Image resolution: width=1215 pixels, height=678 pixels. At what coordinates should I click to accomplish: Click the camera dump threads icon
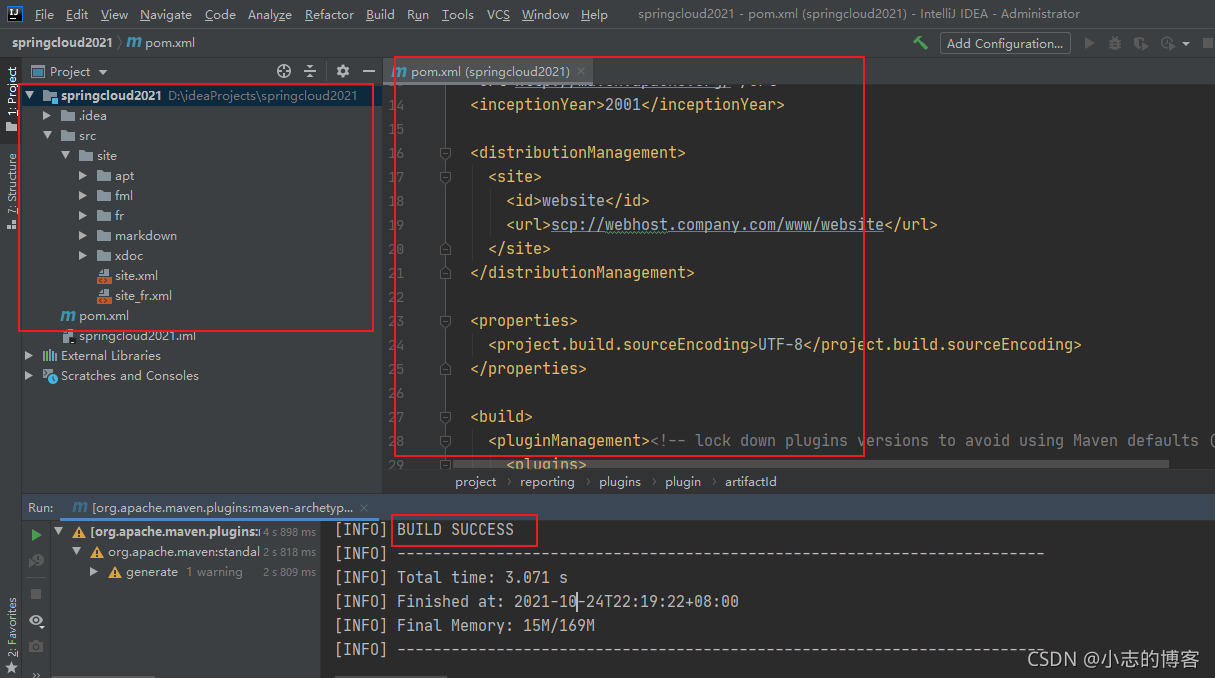point(36,647)
